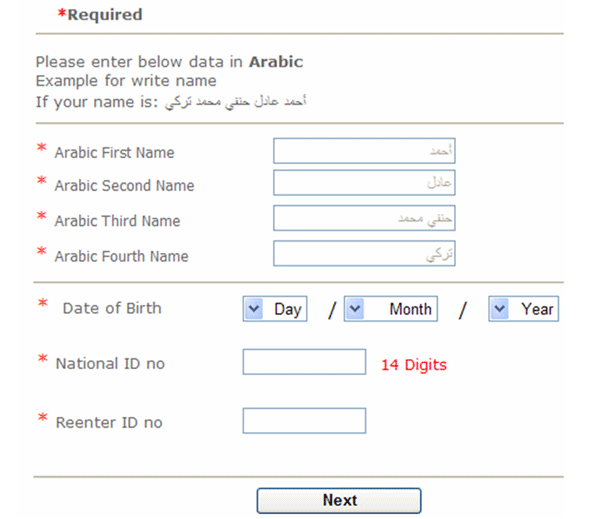This screenshot has width=600, height=519.
Task: Expand the Month dropdown list
Action: point(390,309)
